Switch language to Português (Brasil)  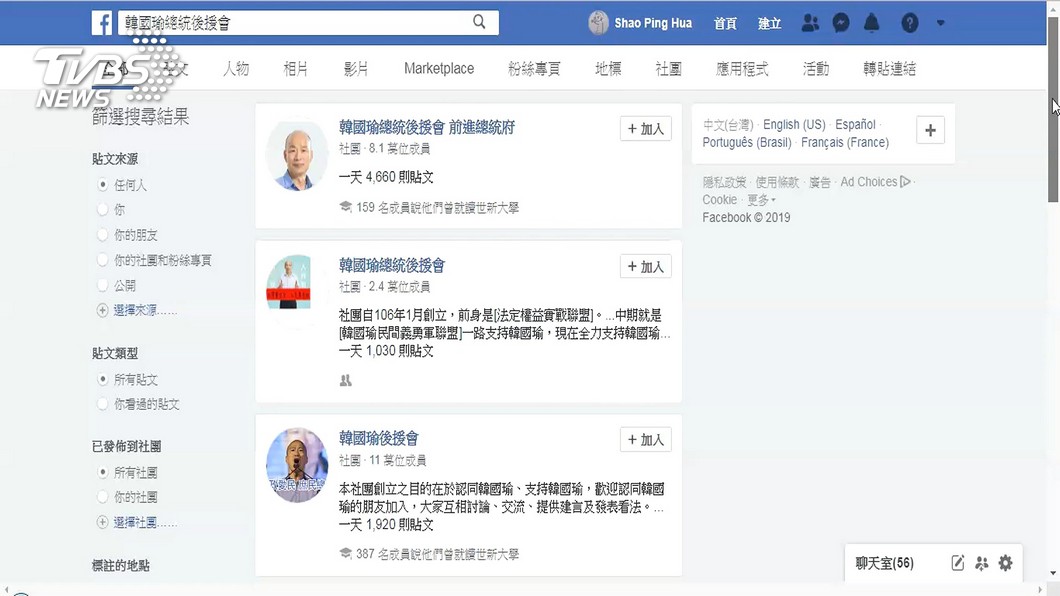[x=747, y=142]
